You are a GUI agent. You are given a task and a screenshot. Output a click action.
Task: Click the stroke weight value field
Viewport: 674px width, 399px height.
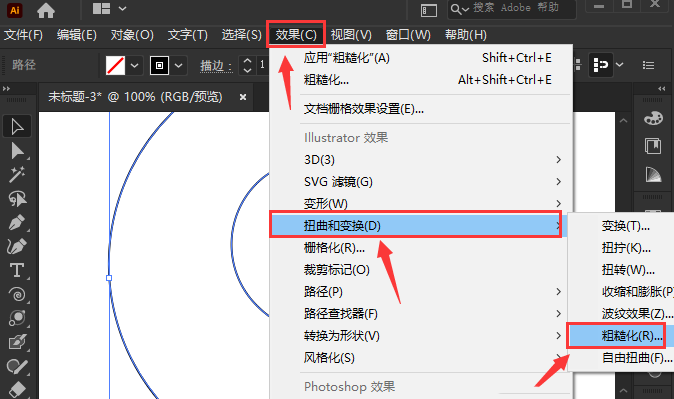click(x=263, y=65)
